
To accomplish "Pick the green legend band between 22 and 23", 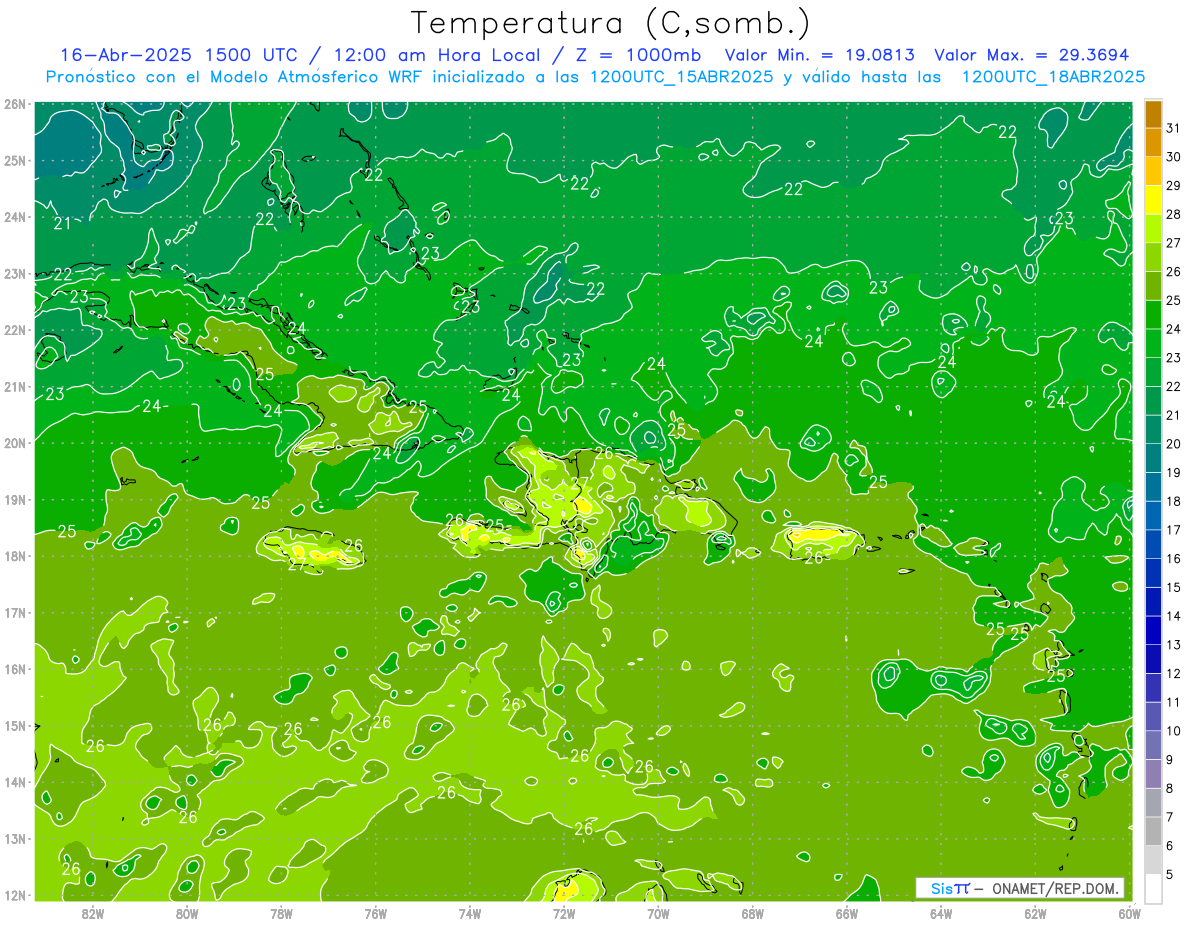I will pos(1153,372).
